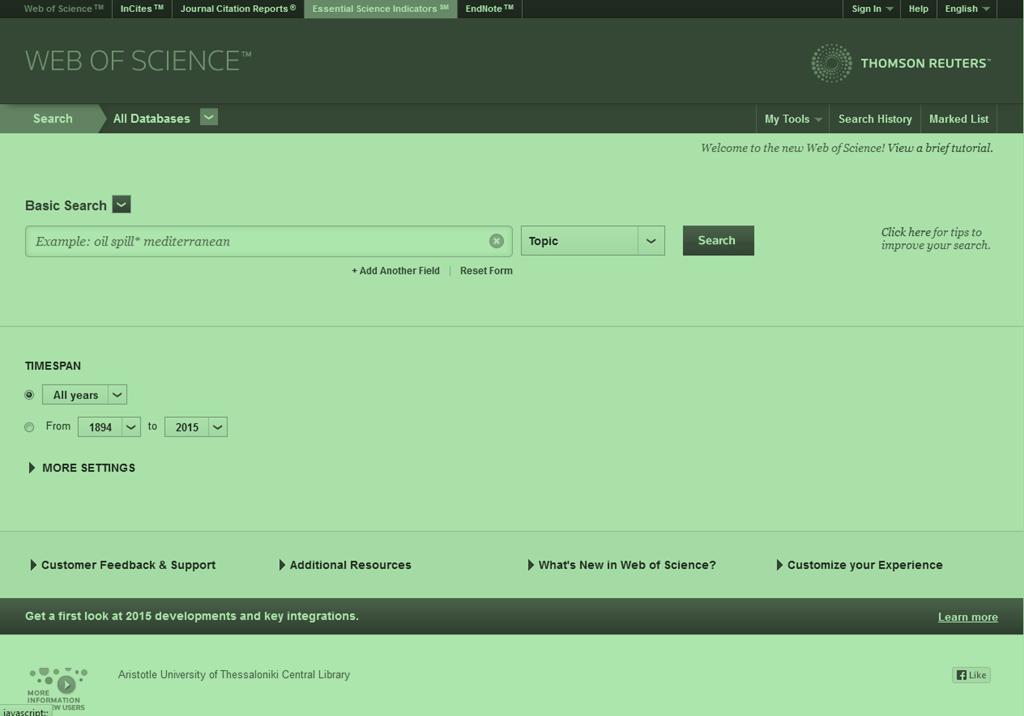1024x716 pixels.
Task: Expand Customize your Experience section
Action: 859,565
